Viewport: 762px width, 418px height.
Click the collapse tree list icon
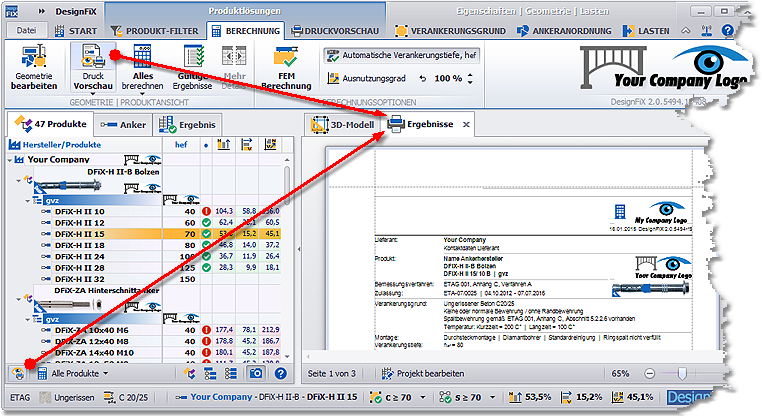point(230,373)
